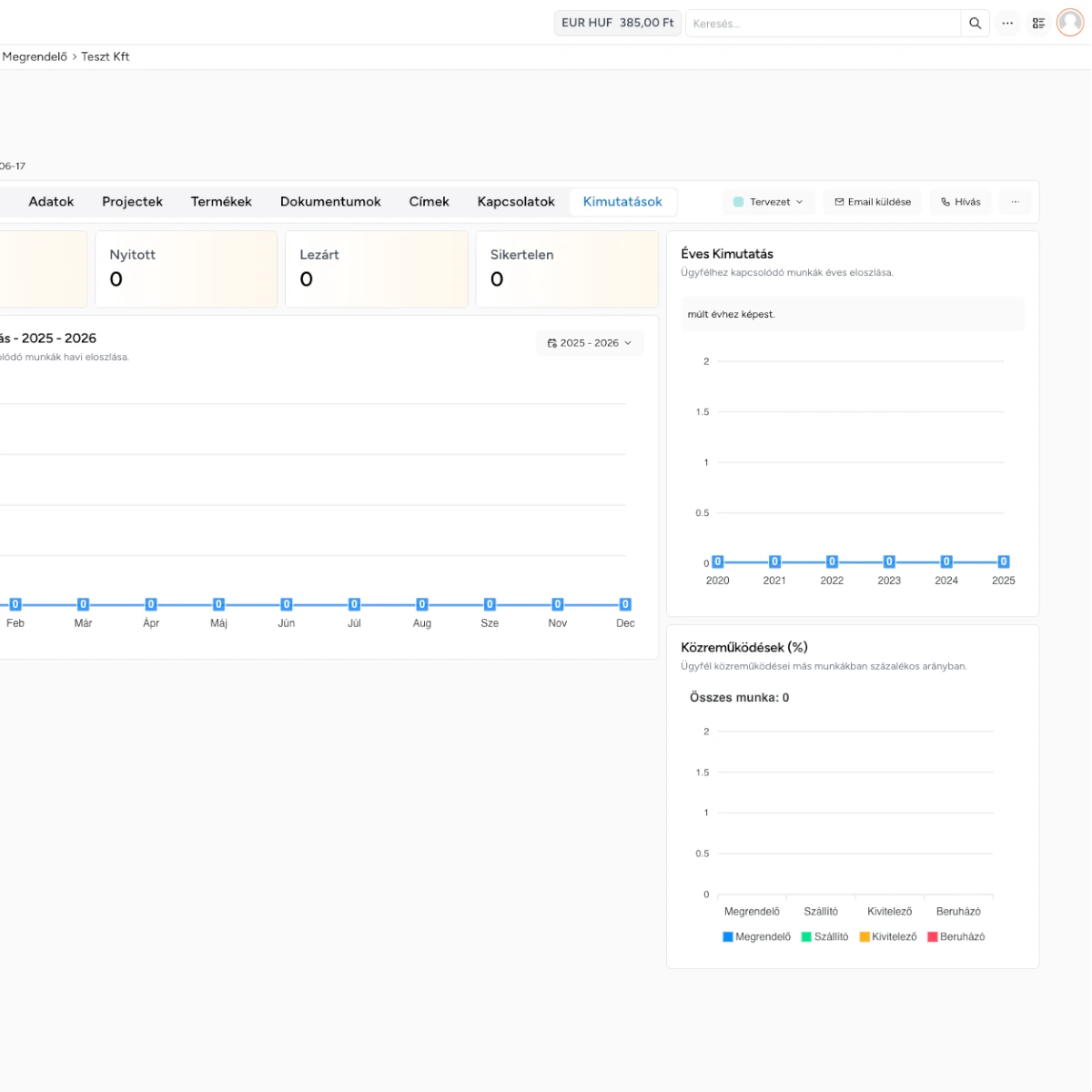Click the teal color dot on Tervezet
The image size is (1092, 1092).
(x=737, y=202)
